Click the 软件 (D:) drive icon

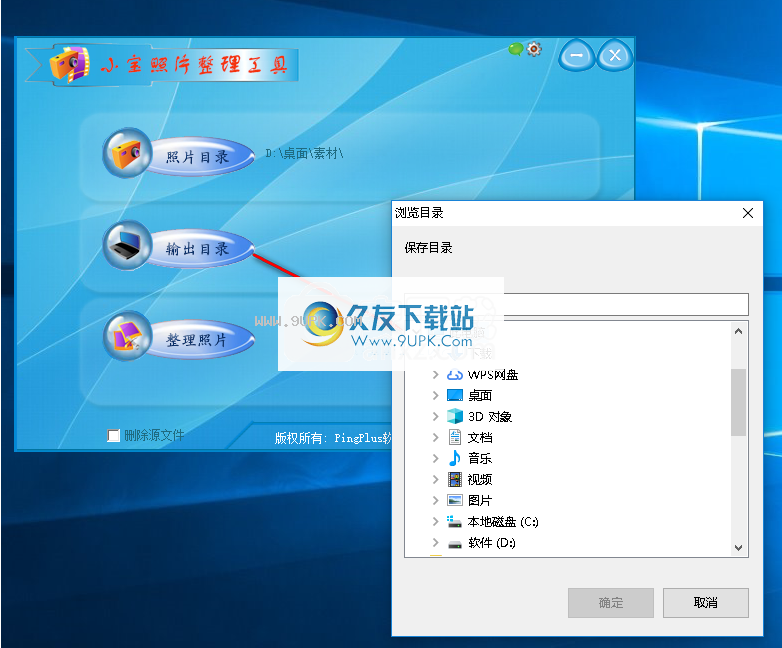[x=455, y=544]
